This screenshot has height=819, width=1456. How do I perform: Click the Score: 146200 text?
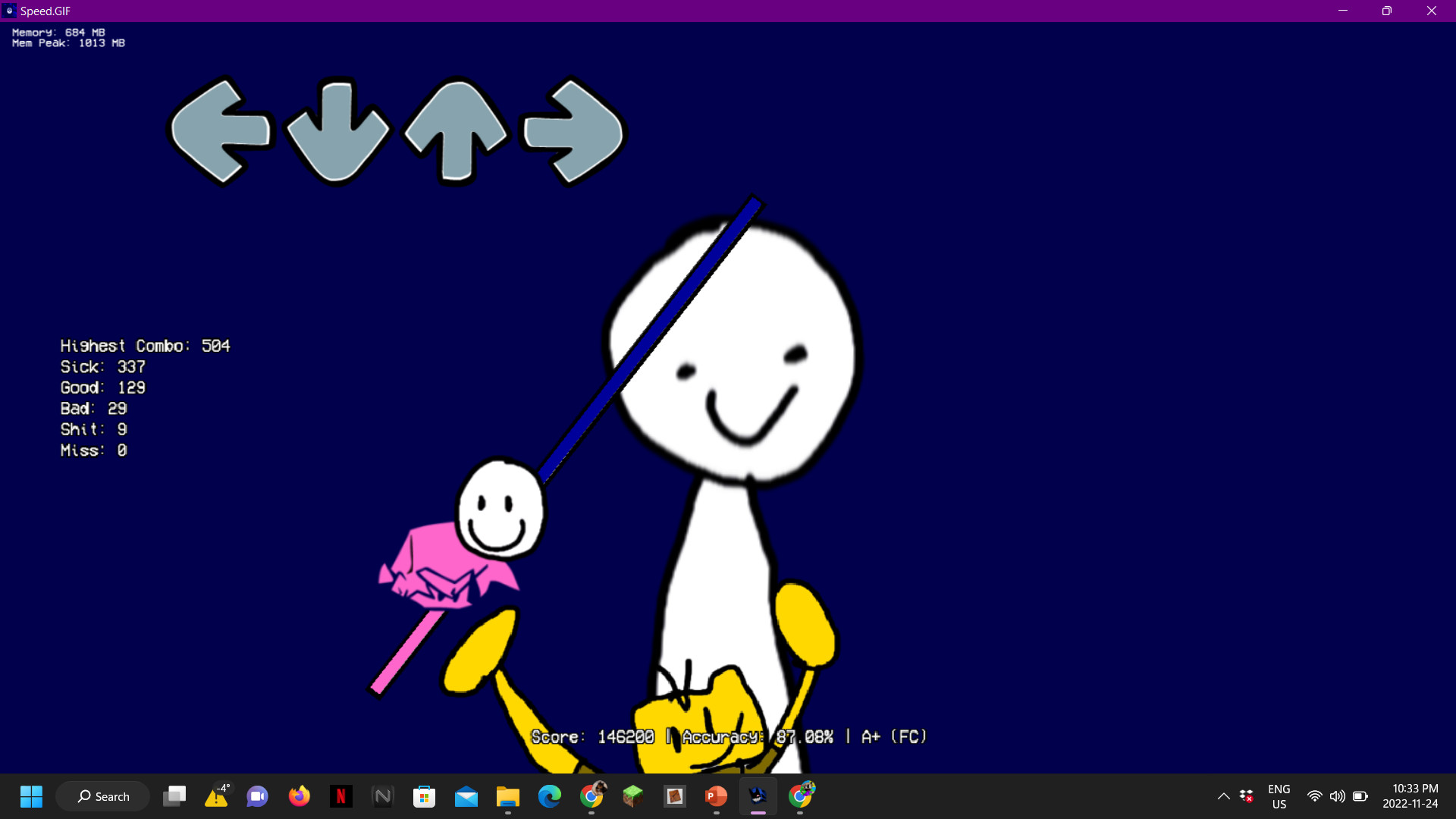click(592, 737)
